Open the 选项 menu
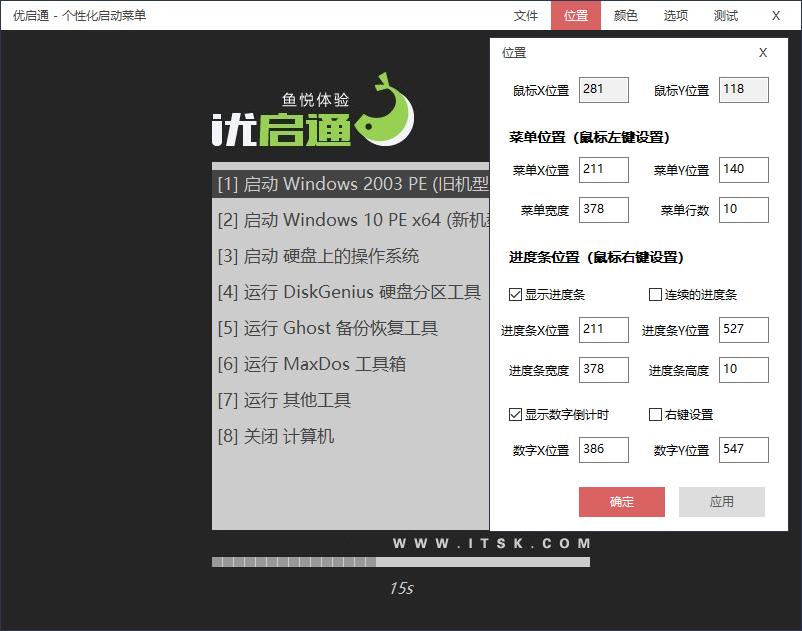802x631 pixels. click(674, 15)
